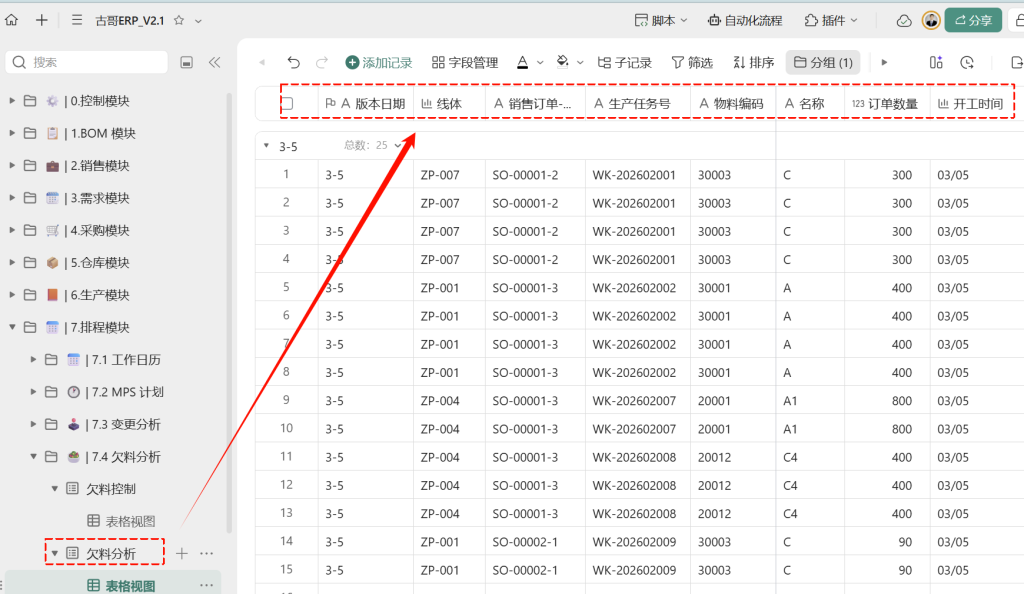Open more options beside 欠料分析
Image resolution: width=1024 pixels, height=594 pixels.
pyautogui.click(x=206, y=554)
